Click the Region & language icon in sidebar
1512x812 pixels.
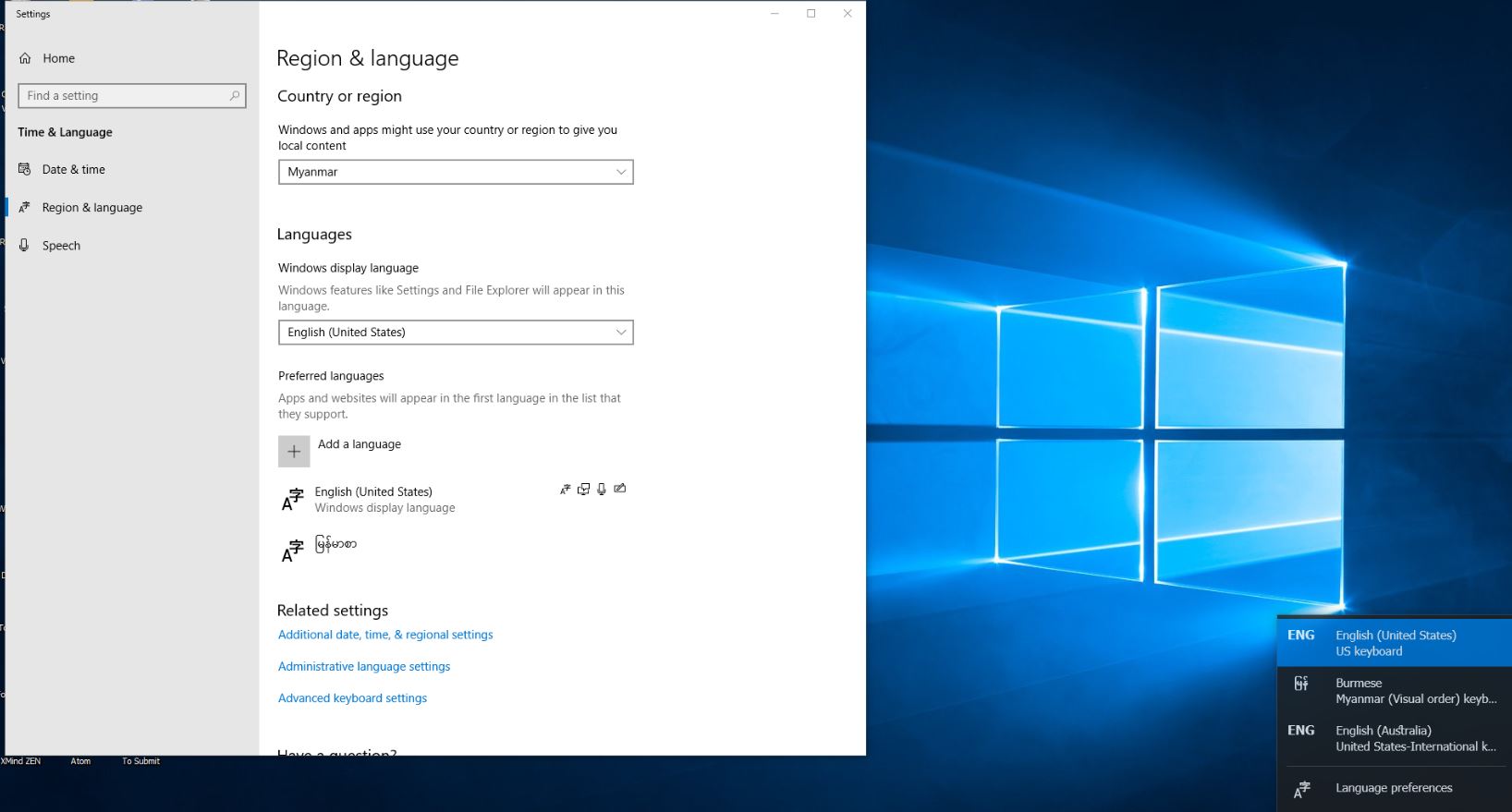25,207
